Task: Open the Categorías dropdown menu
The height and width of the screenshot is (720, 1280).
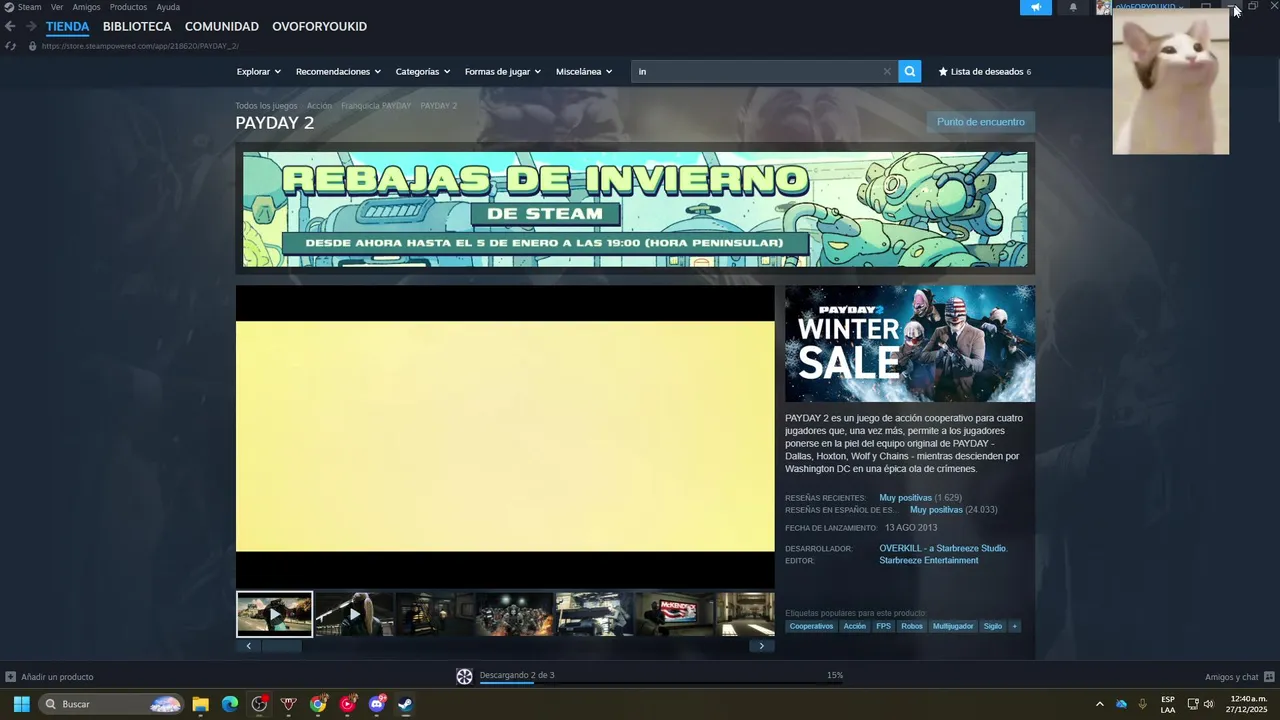Action: 422,72
